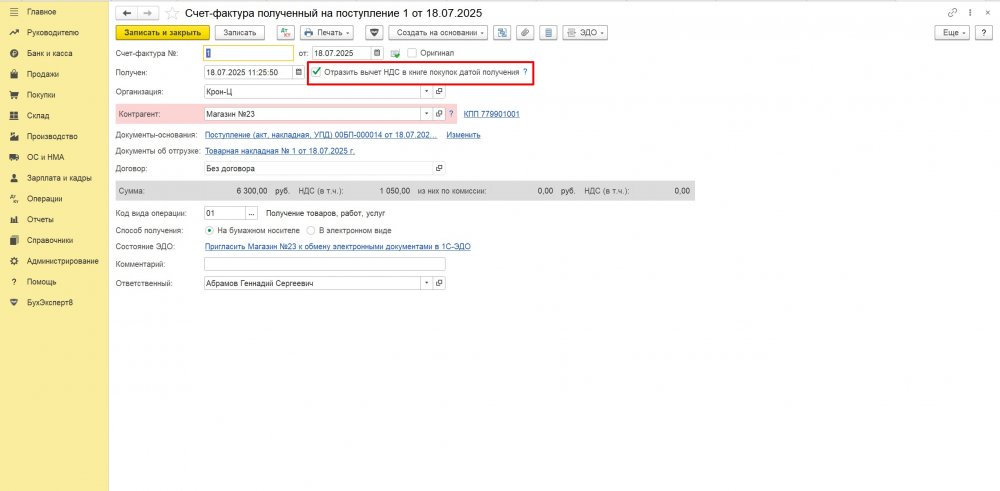The height and width of the screenshot is (491, 1000).
Task: Open Продажи section in sidebar
Action: click(x=43, y=74)
